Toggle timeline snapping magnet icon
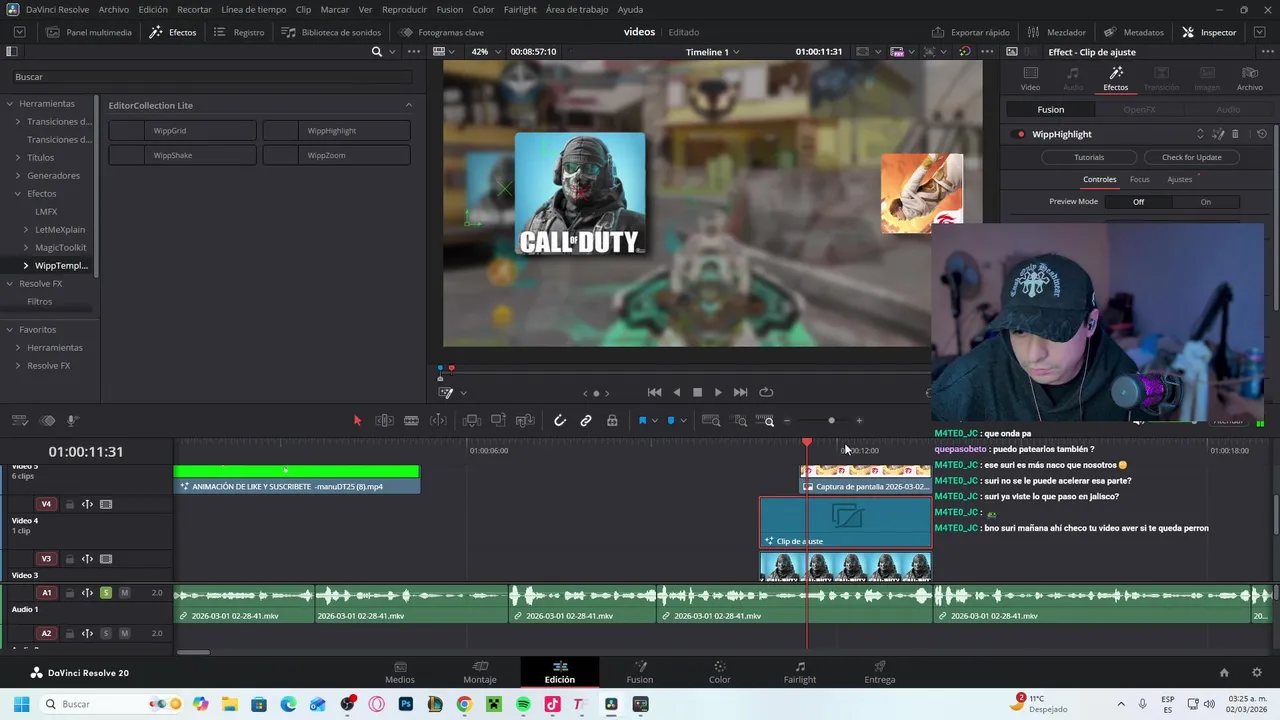Image resolution: width=1280 pixels, height=720 pixels. pyautogui.click(x=560, y=421)
